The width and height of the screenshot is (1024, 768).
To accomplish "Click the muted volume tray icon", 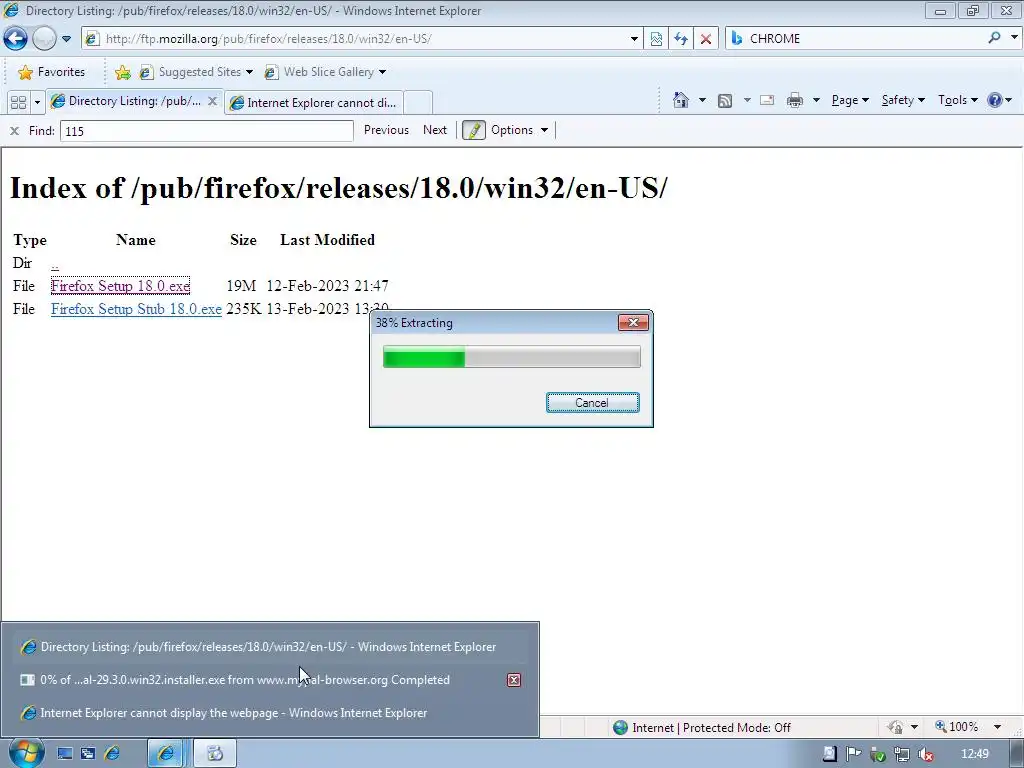I will (925, 754).
